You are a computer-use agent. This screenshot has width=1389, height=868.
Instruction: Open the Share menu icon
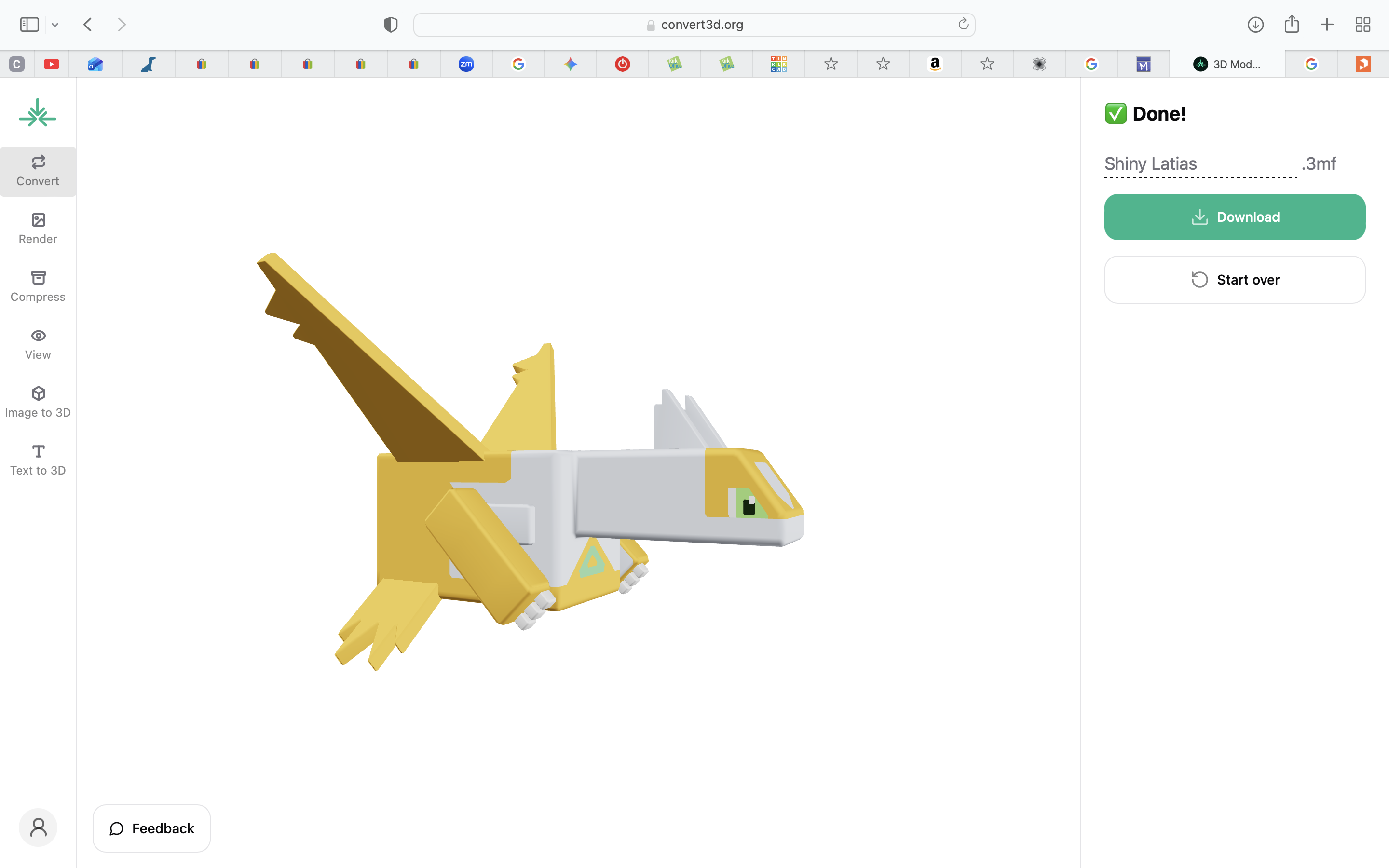tap(1292, 24)
